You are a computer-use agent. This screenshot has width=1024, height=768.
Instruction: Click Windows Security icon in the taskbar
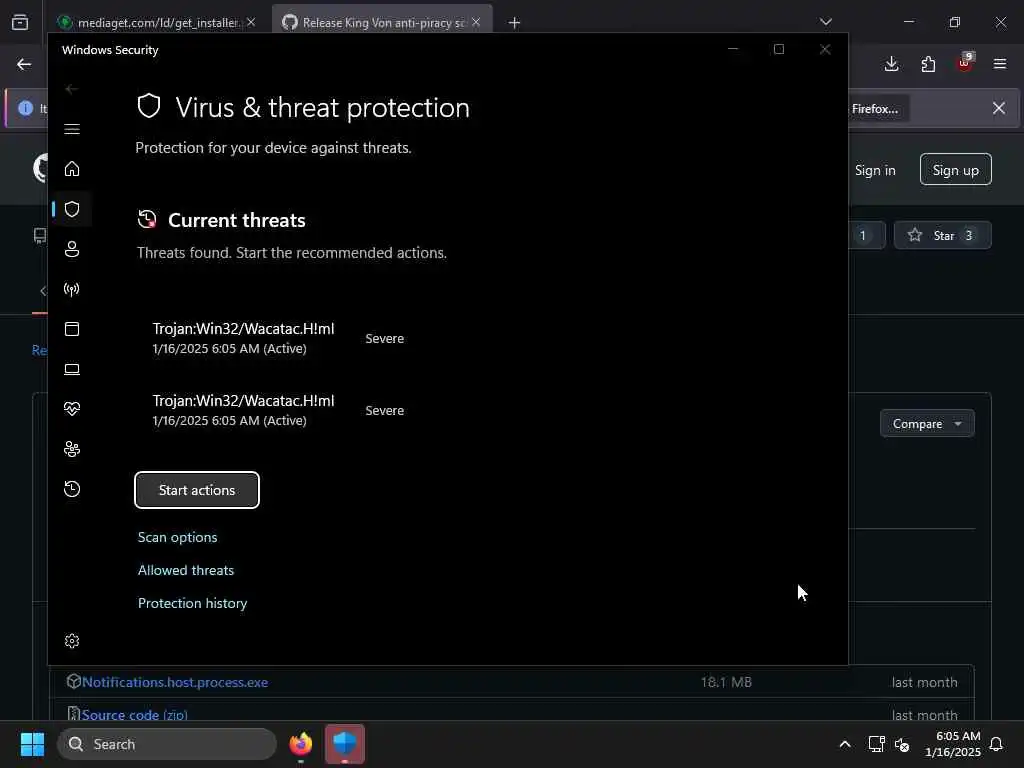point(345,744)
